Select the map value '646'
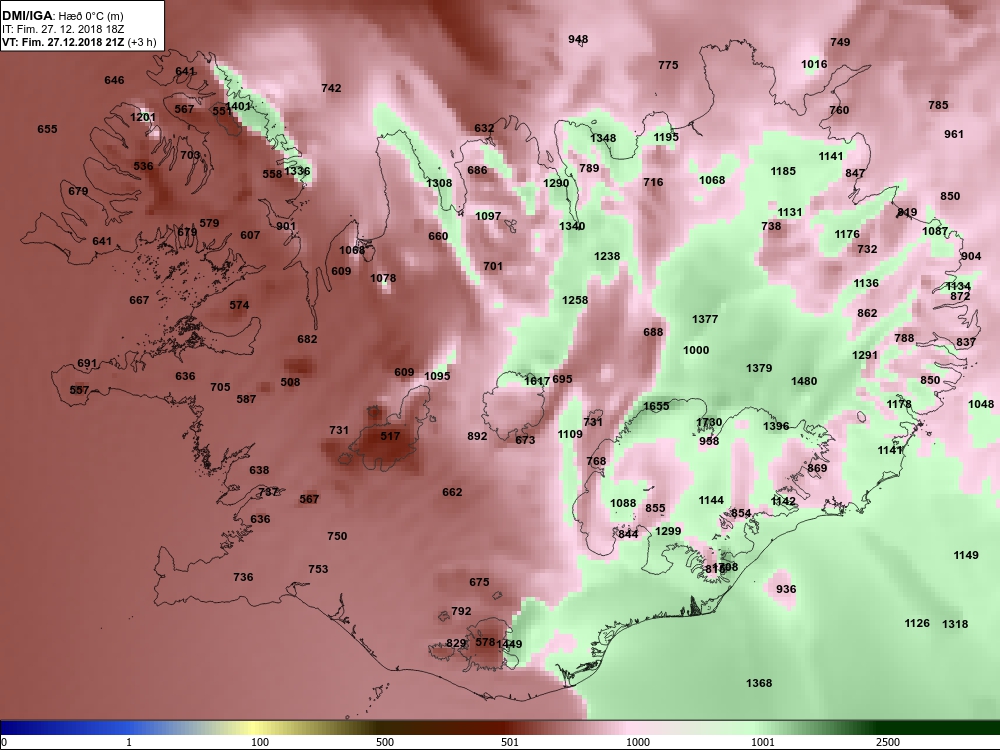The width and height of the screenshot is (1000, 750). pyautogui.click(x=114, y=80)
